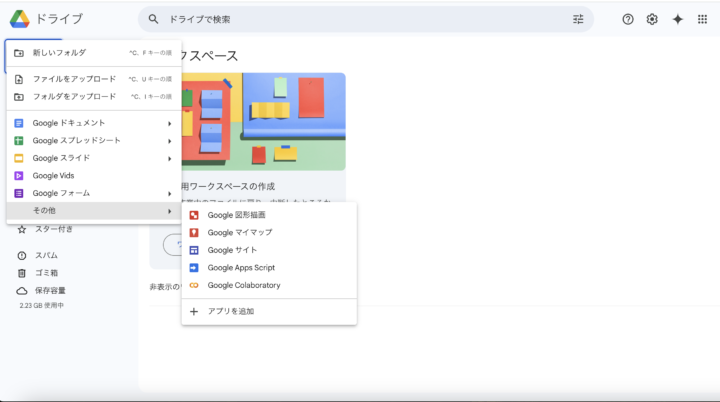Click the purple Google Forms icon
The width and height of the screenshot is (720, 402).
coord(19,193)
